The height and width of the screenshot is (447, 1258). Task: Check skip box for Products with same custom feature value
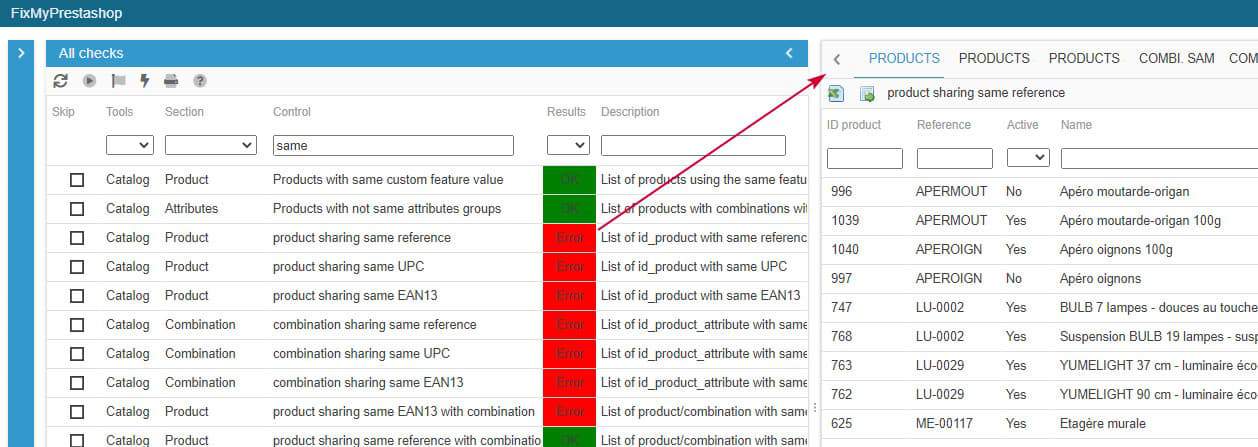pos(77,180)
